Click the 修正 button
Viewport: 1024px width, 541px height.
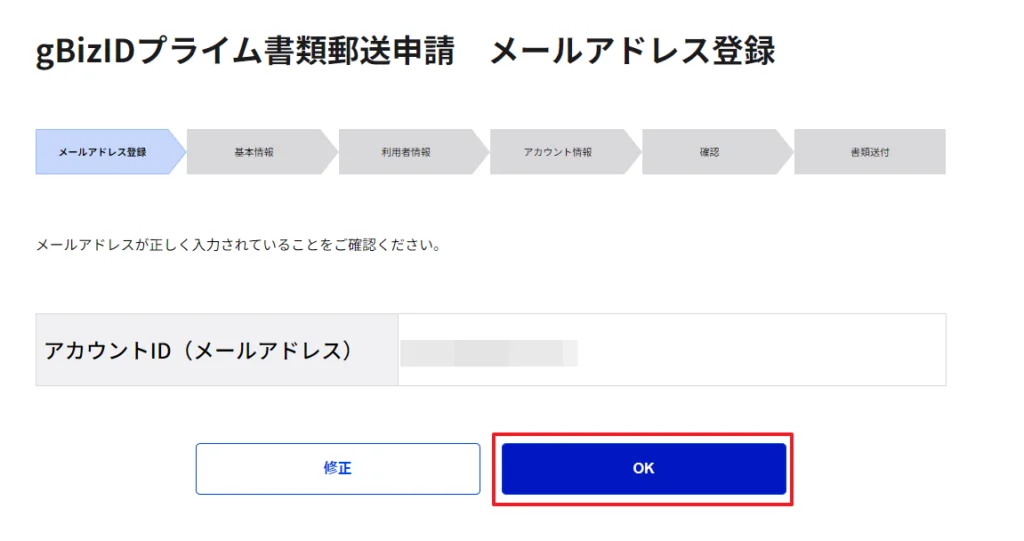click(337, 468)
